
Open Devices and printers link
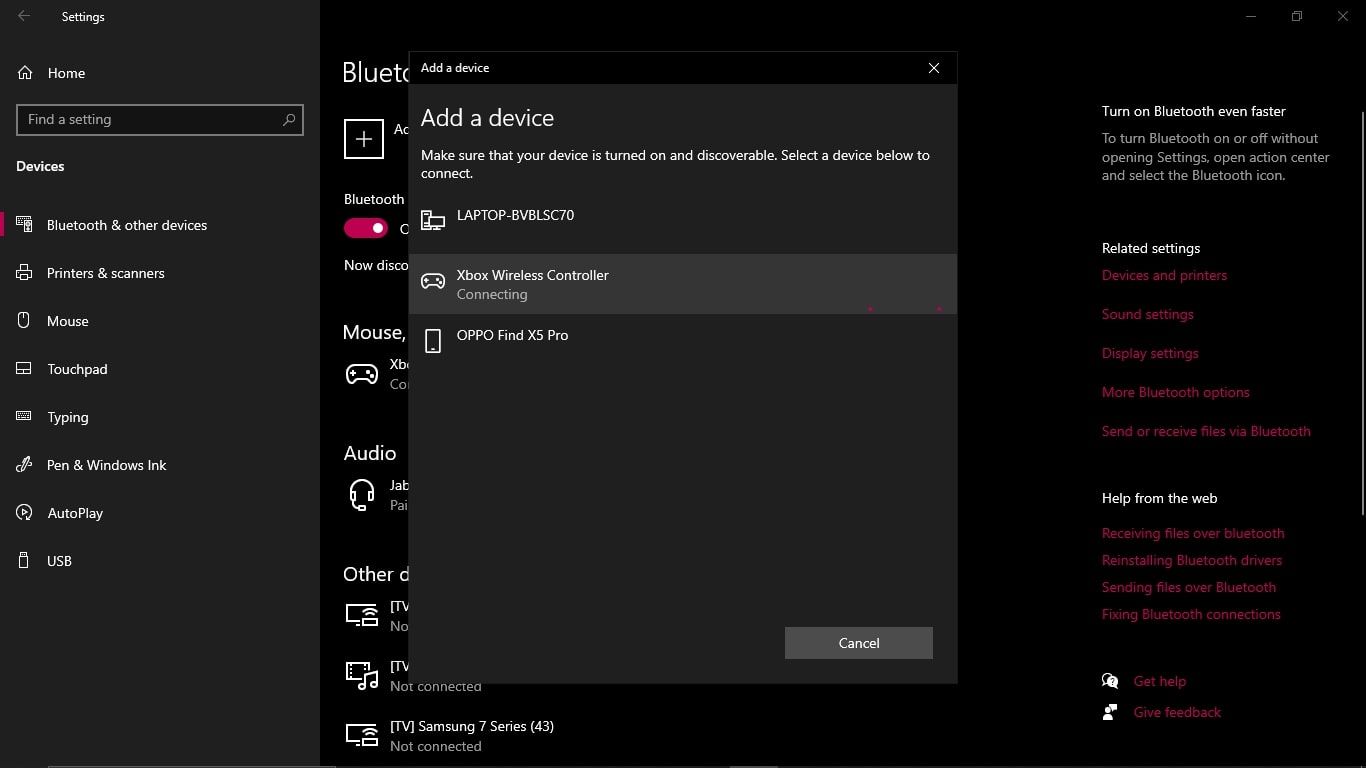(x=1164, y=275)
